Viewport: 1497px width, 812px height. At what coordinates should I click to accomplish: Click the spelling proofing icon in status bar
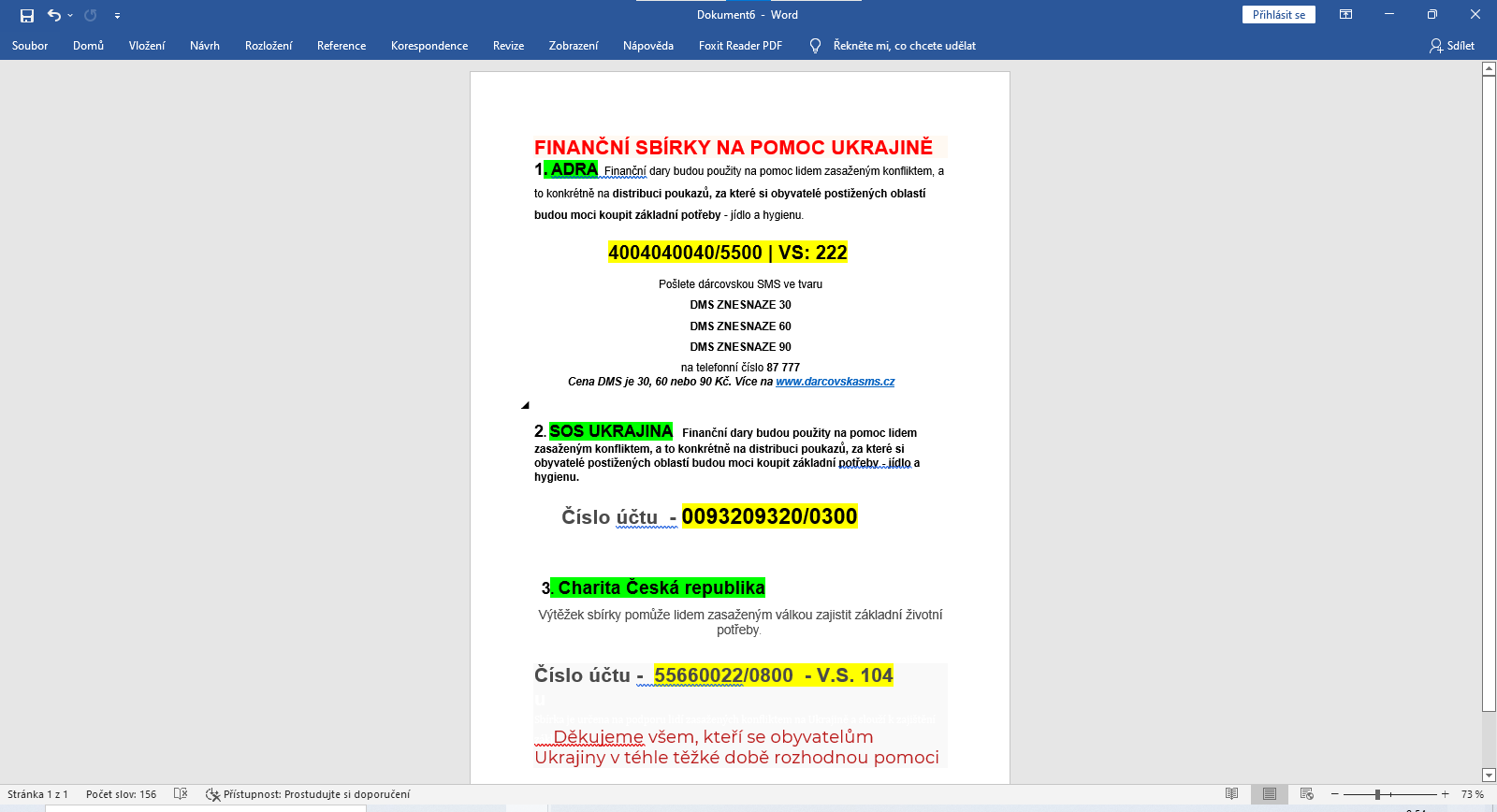click(181, 794)
